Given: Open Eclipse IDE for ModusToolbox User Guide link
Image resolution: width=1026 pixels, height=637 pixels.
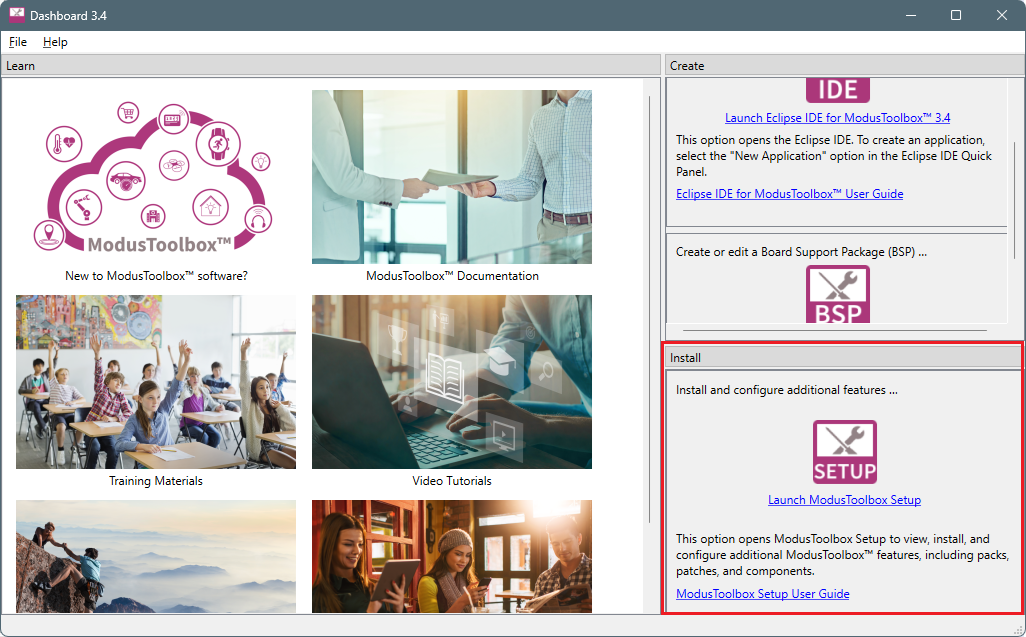Looking at the screenshot, I should [x=789, y=194].
